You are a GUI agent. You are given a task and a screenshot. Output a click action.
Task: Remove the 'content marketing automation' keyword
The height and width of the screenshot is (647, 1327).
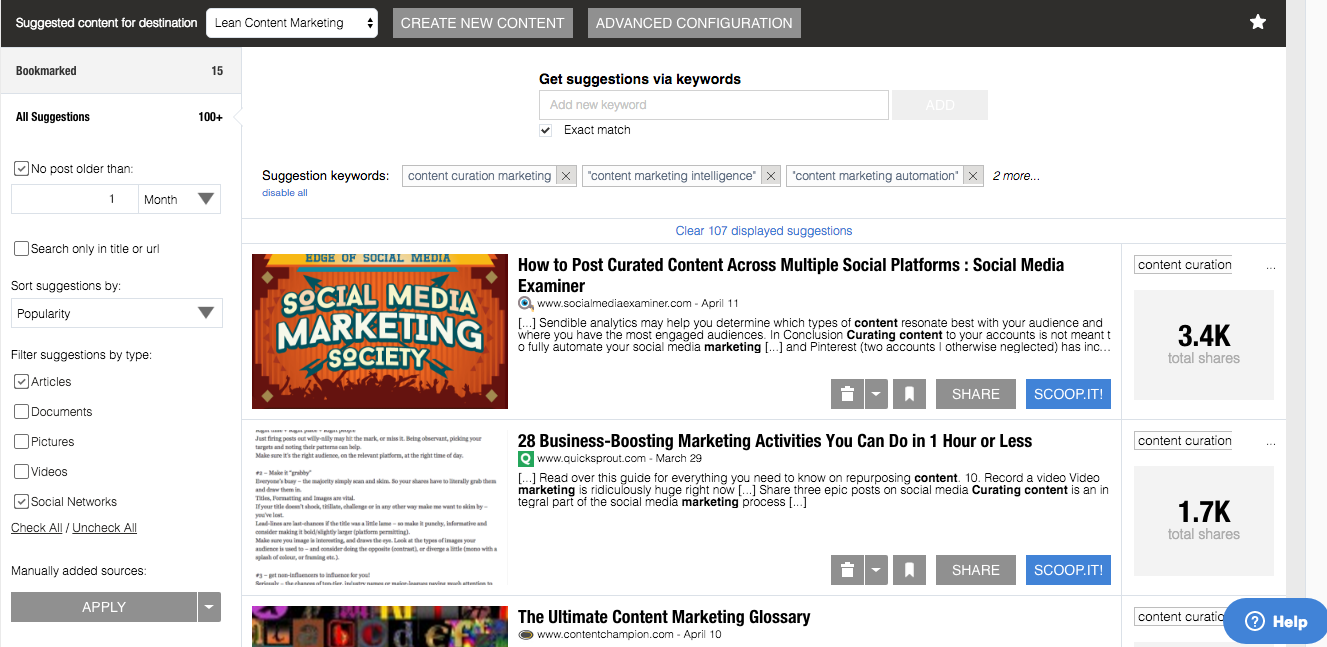tap(973, 176)
